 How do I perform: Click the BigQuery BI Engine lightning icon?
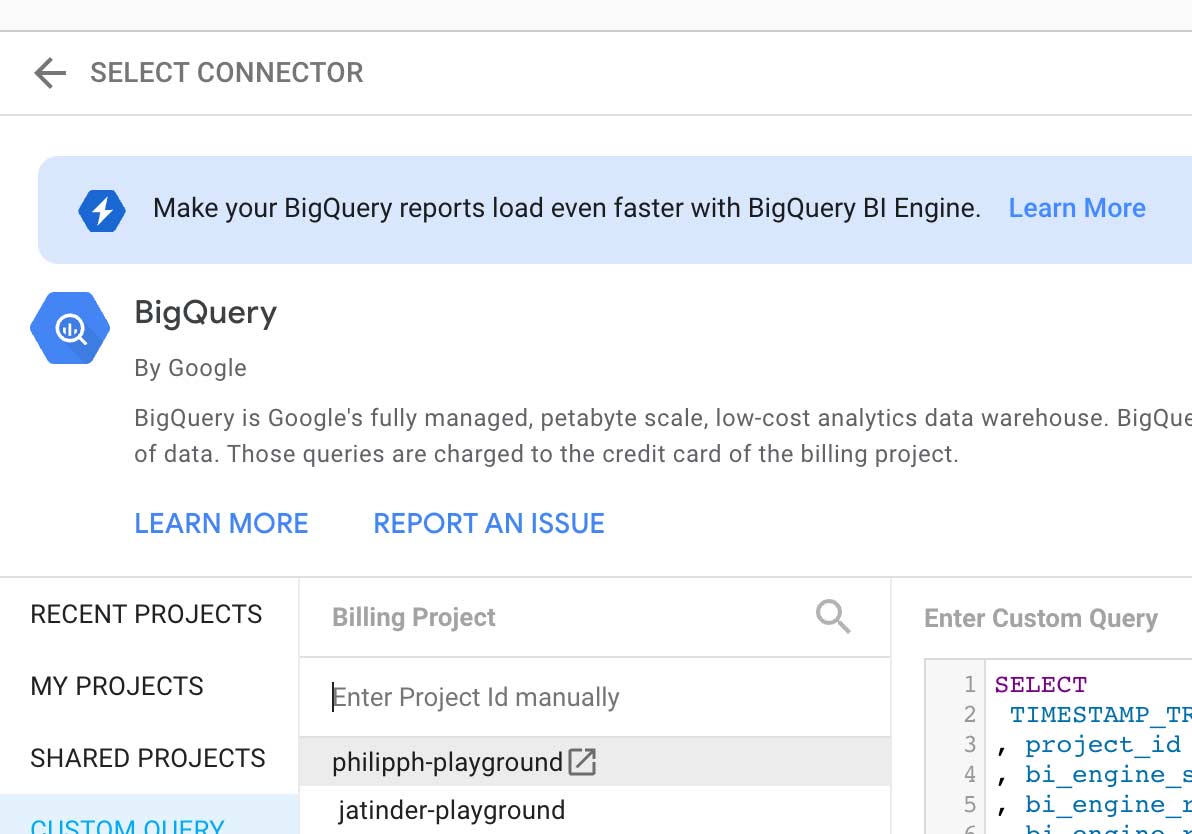click(102, 211)
